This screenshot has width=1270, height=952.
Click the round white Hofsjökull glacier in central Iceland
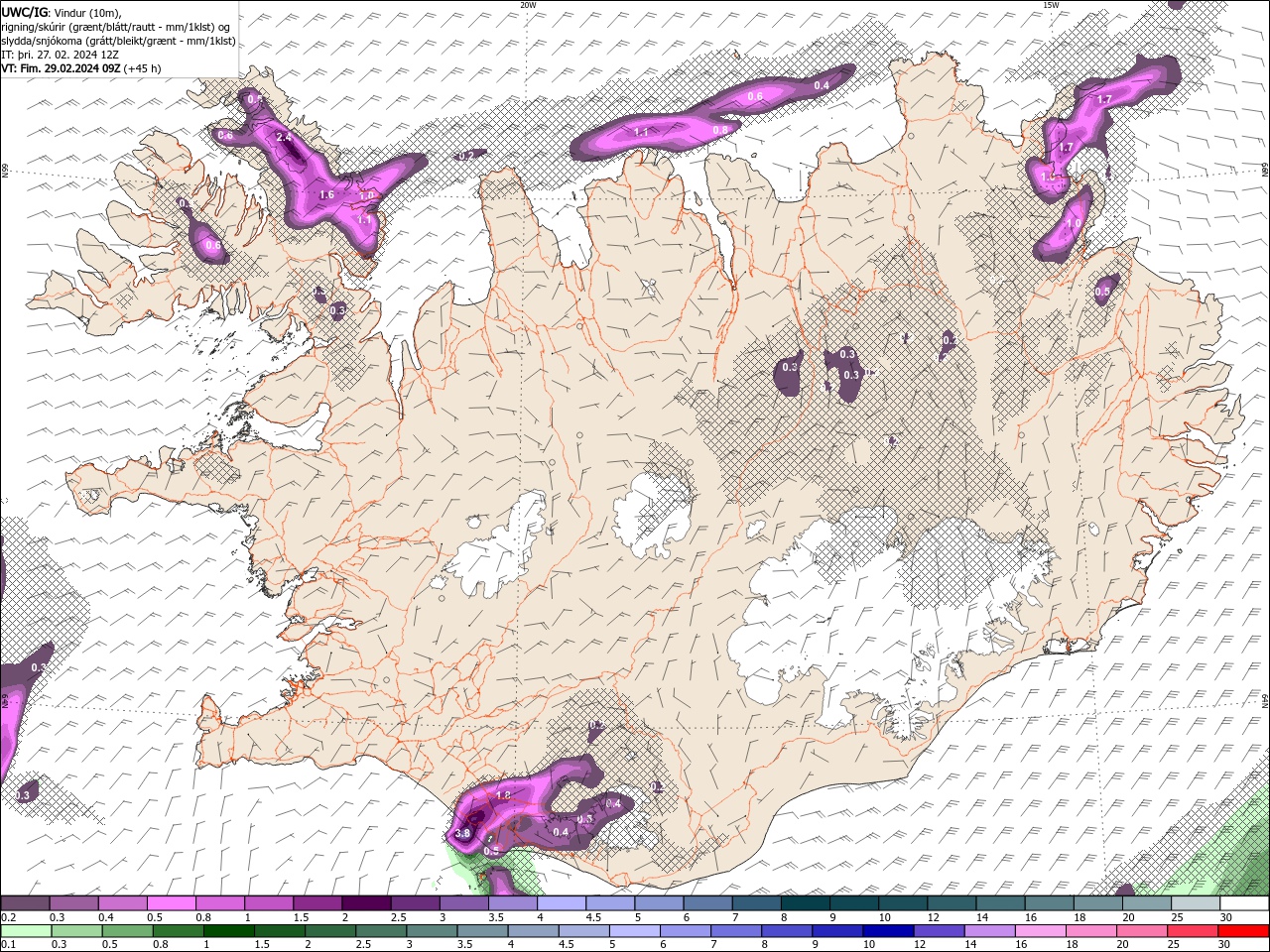[653, 514]
